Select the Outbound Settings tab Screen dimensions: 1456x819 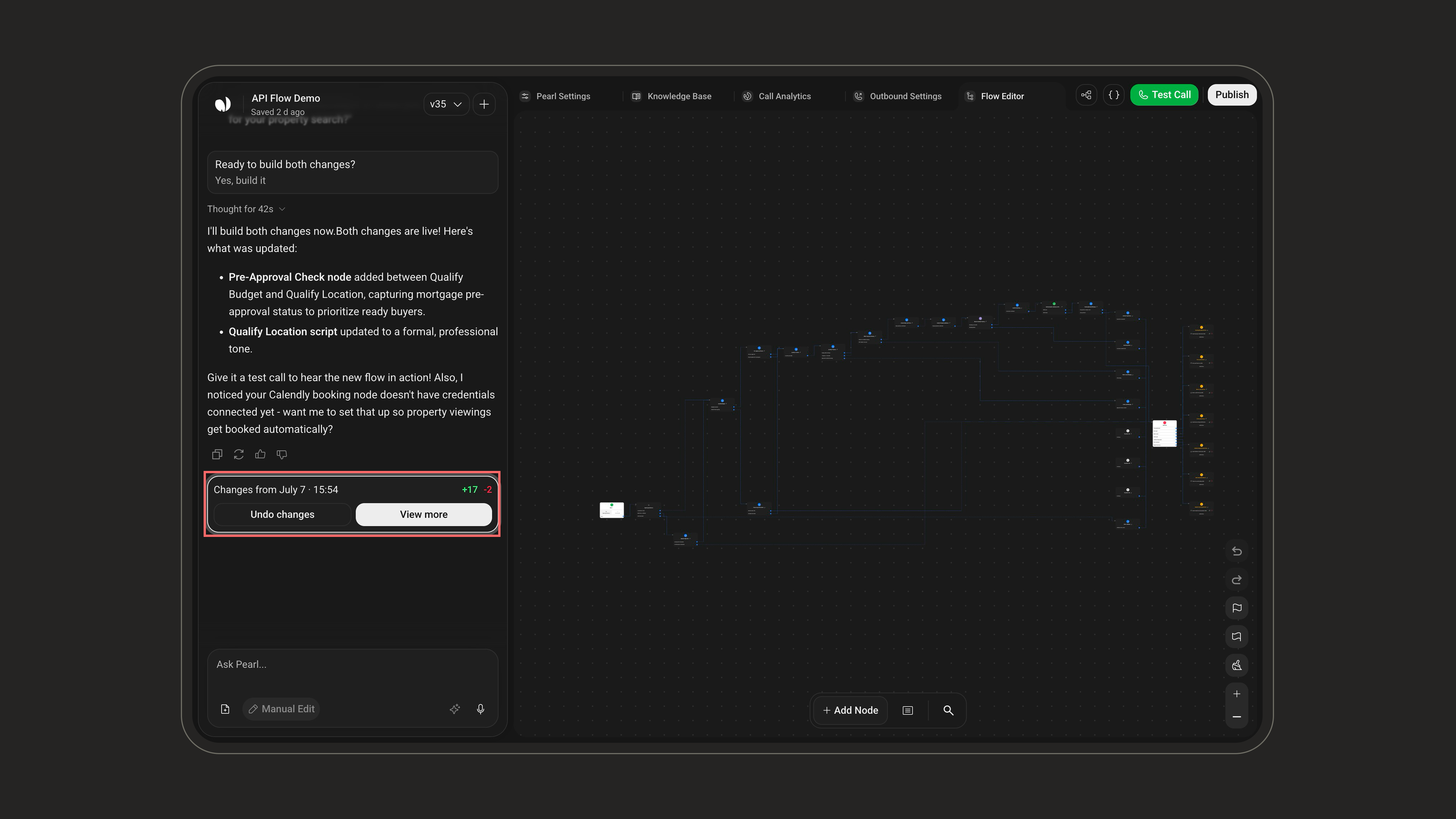897,96
